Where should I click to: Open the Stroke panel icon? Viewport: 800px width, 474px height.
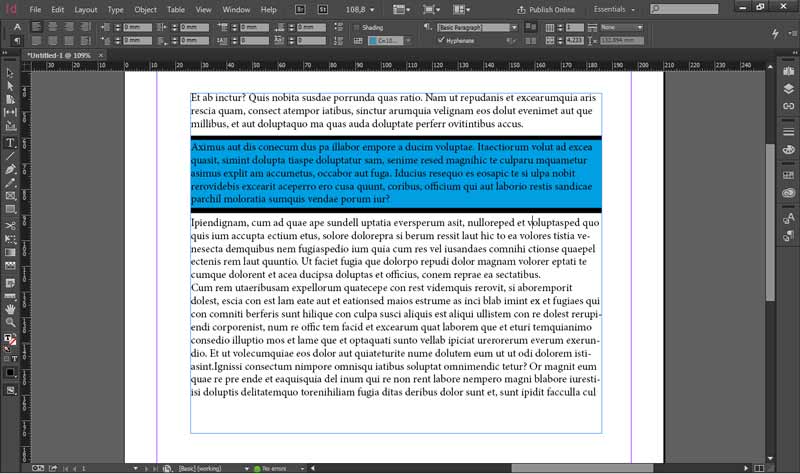tap(788, 132)
